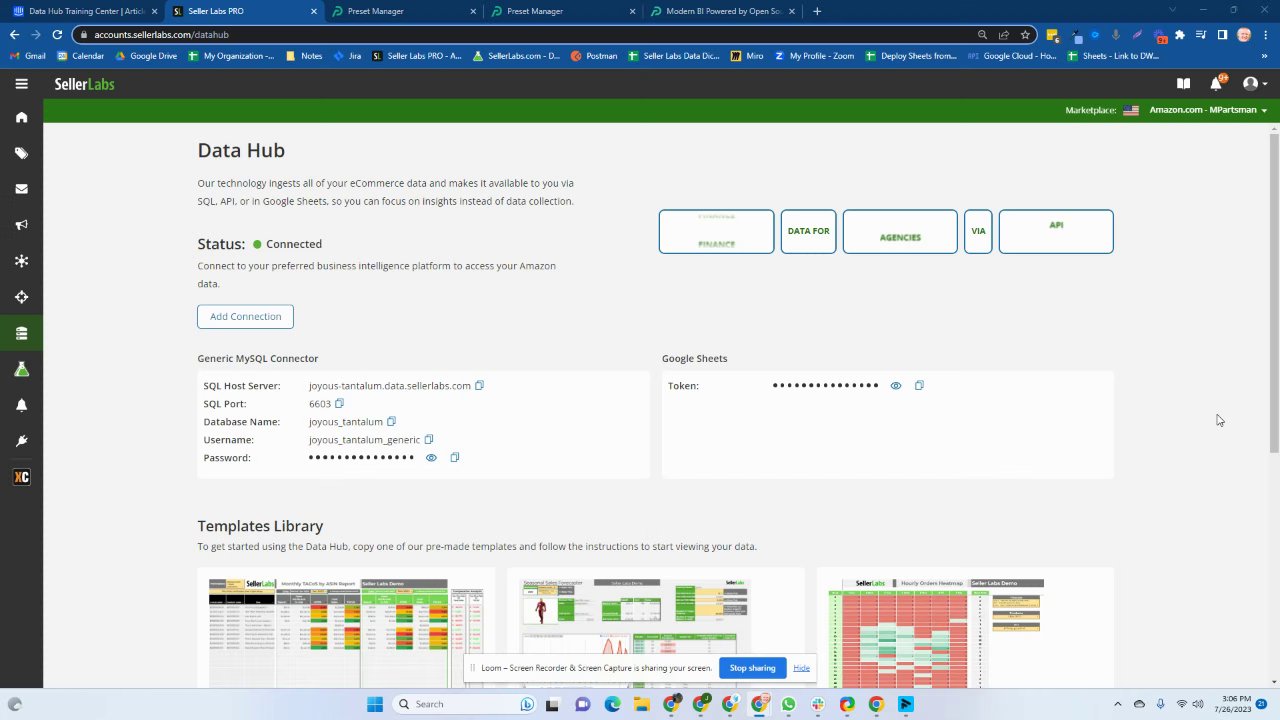Screen dimensions: 1280x720
Task: Open the XC icon in left sidebar
Action: [x=21, y=477]
